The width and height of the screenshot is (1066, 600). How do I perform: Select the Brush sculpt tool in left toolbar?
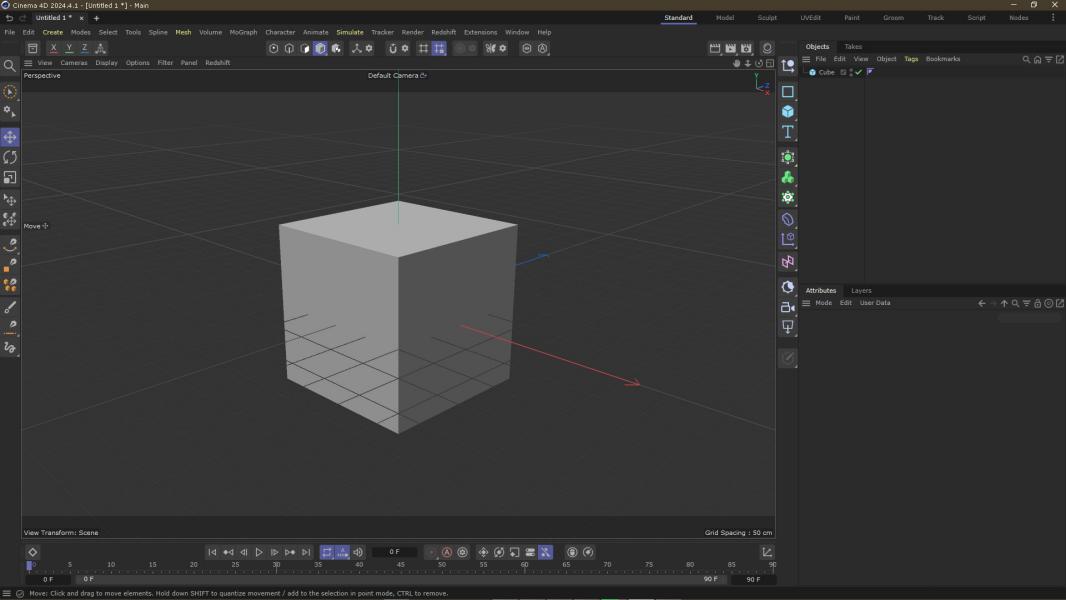10,307
